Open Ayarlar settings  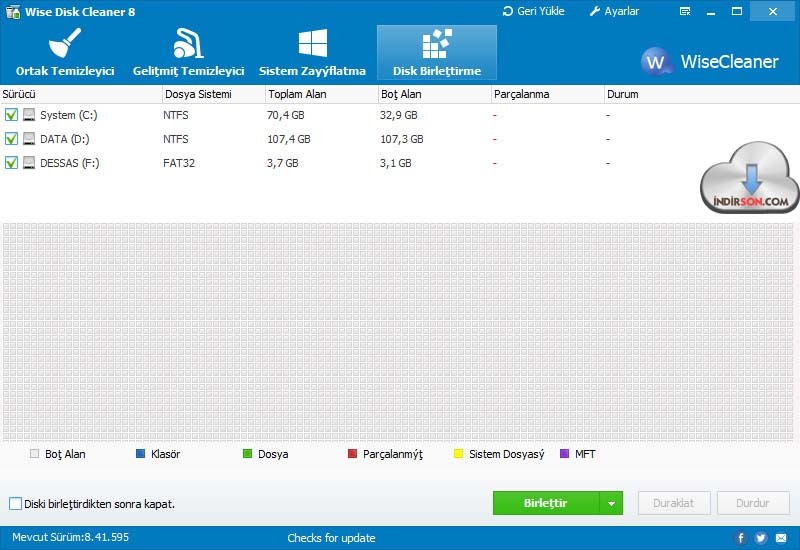click(614, 11)
